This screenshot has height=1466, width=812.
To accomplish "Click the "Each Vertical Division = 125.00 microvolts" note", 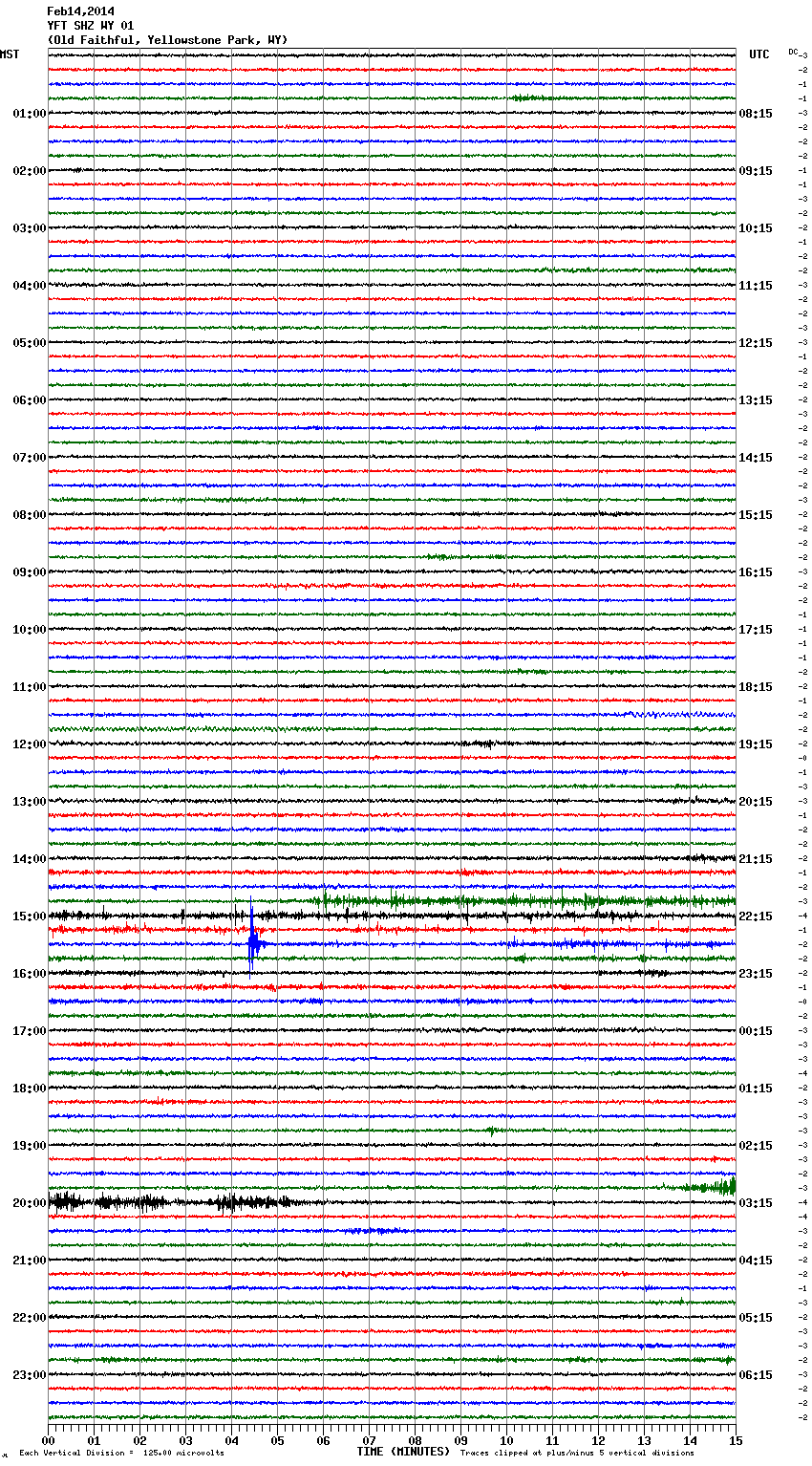I will click(121, 1454).
